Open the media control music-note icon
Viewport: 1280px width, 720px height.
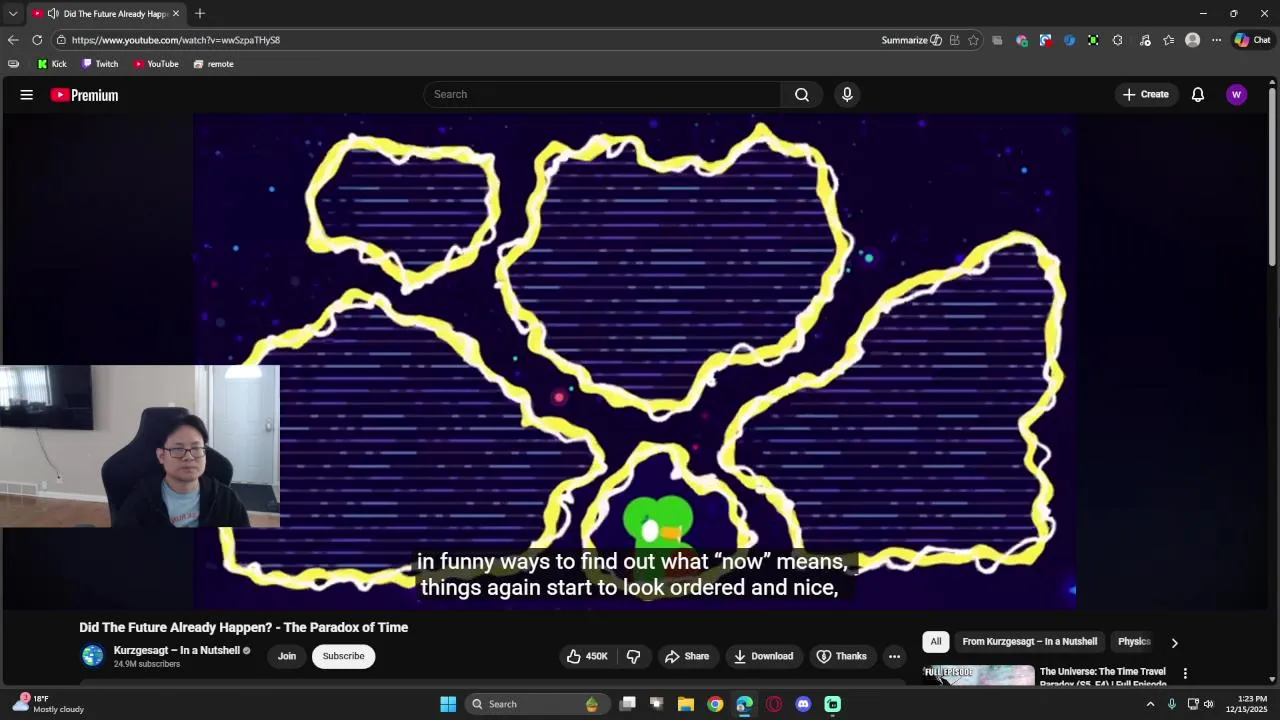coord(1145,40)
